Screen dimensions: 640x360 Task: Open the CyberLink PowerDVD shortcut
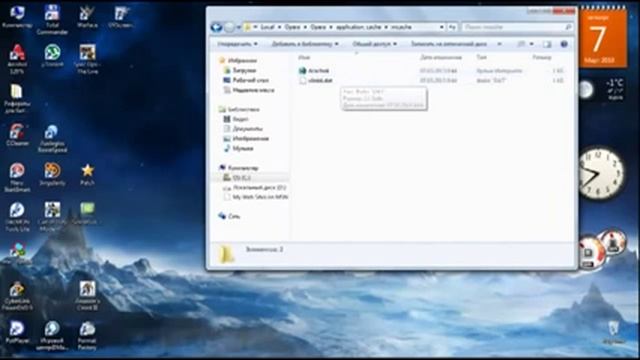click(x=17, y=296)
